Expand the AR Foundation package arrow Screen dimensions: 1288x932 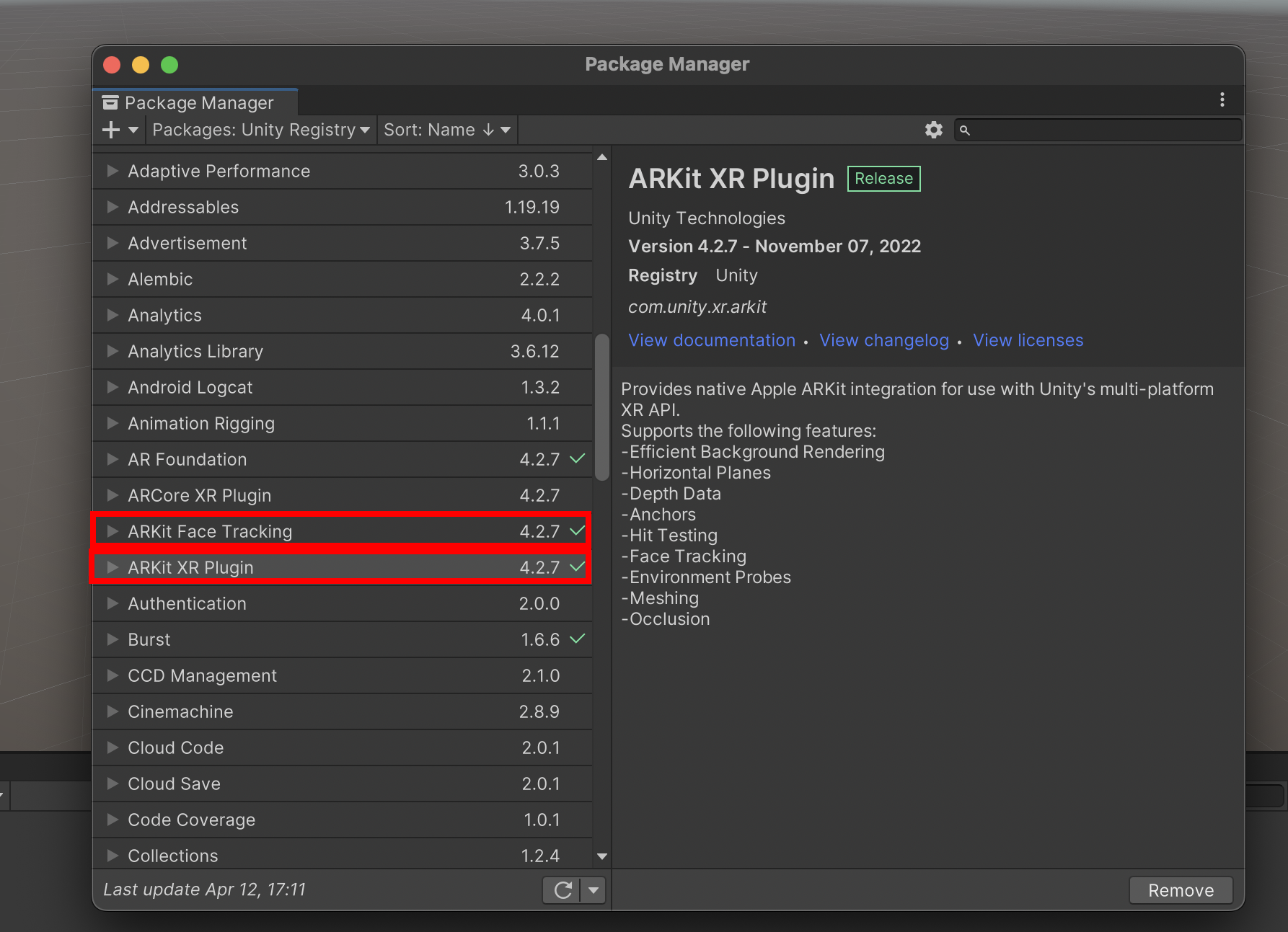click(113, 459)
